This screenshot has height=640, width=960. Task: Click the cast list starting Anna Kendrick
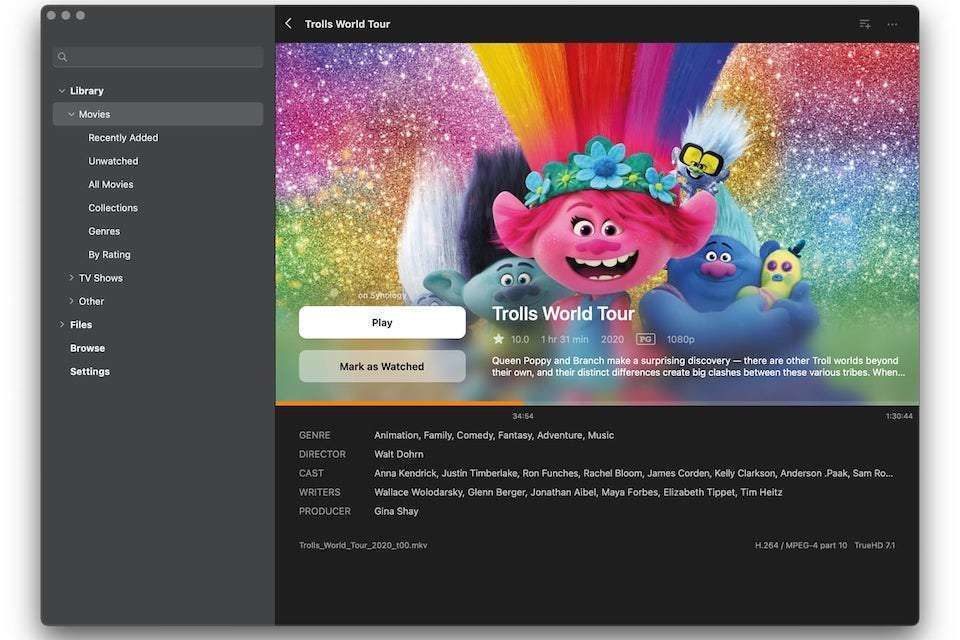[634, 473]
